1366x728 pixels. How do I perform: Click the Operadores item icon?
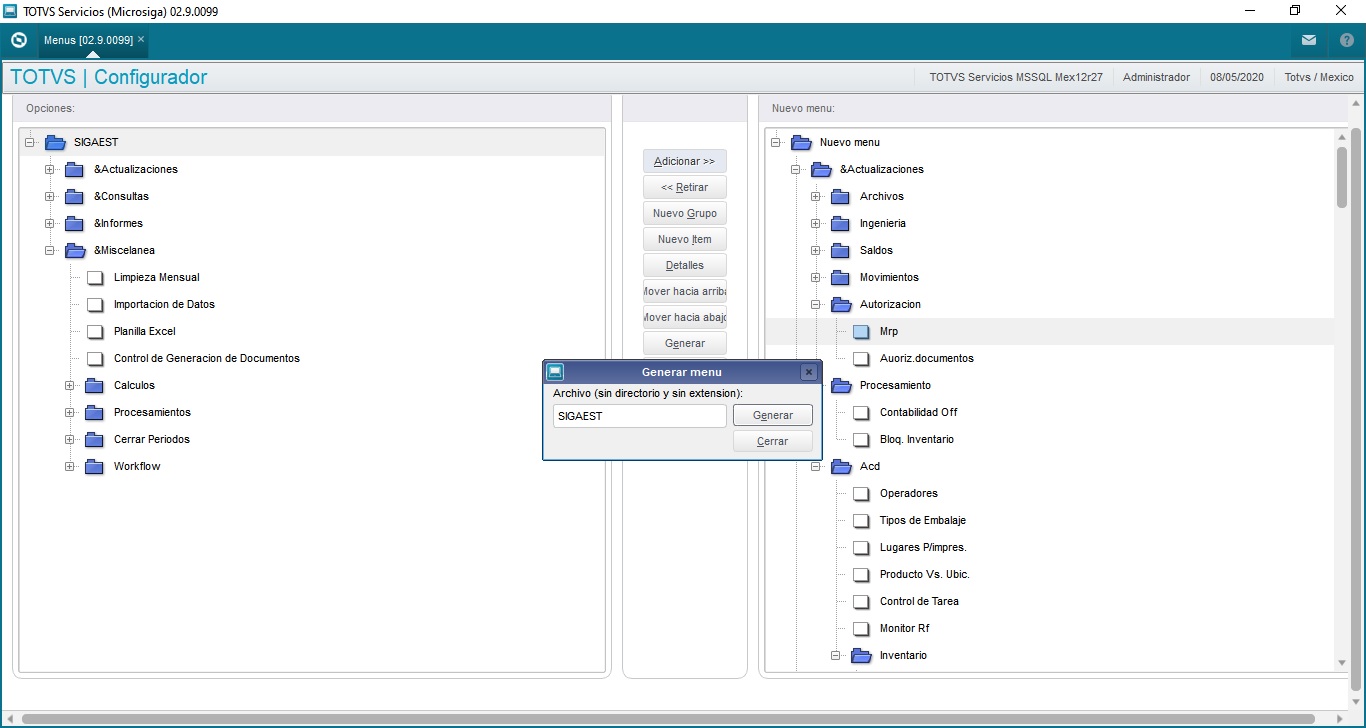click(x=861, y=493)
